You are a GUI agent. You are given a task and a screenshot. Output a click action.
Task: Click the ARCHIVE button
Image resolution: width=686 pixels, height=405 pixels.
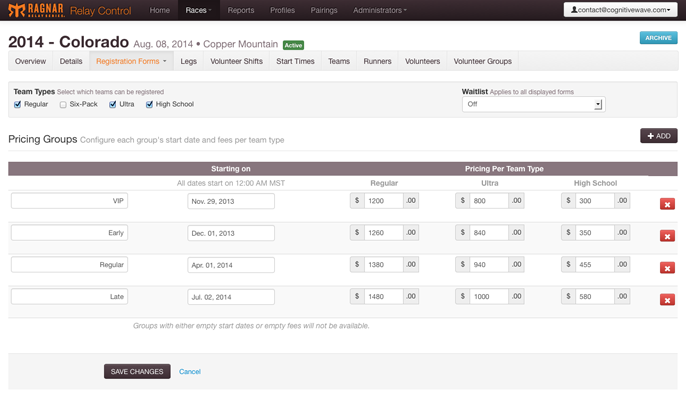point(658,38)
